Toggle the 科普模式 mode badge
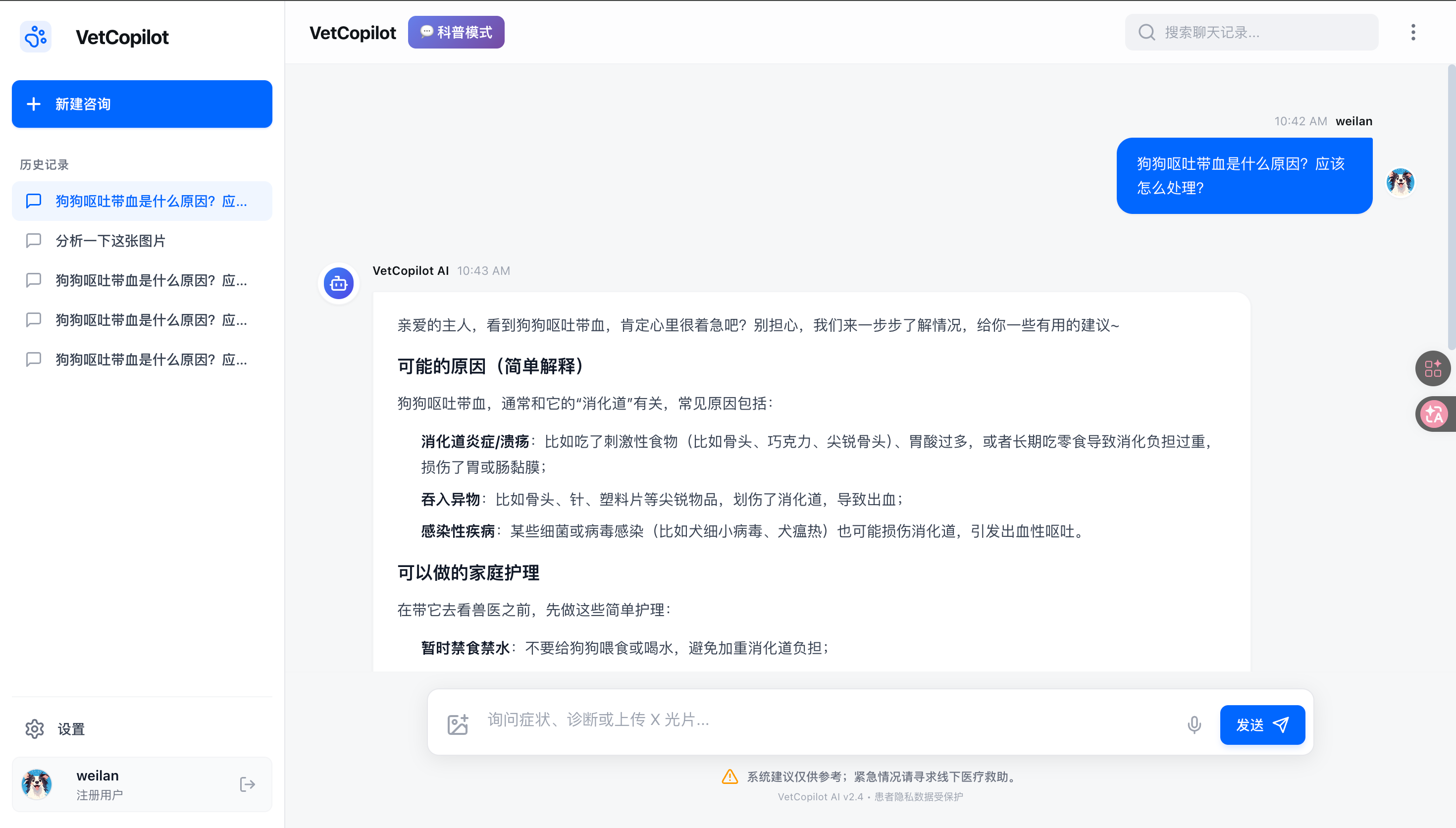1456x828 pixels. click(456, 32)
